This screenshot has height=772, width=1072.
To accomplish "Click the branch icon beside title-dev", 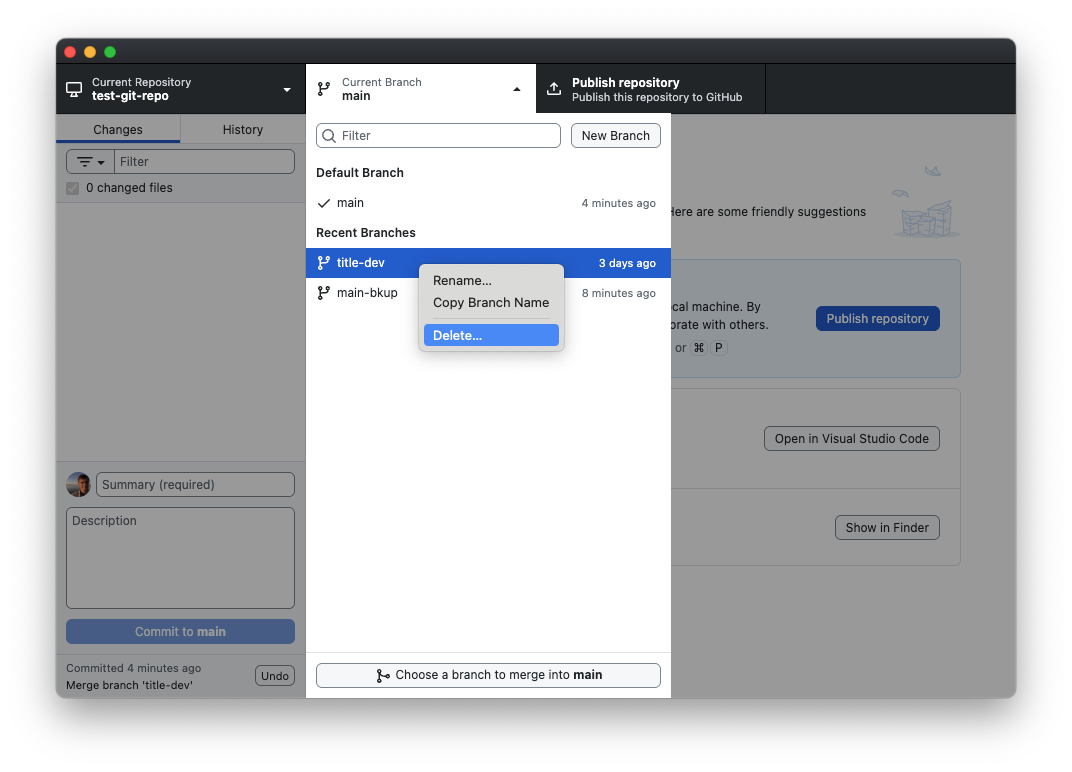I will 324,263.
